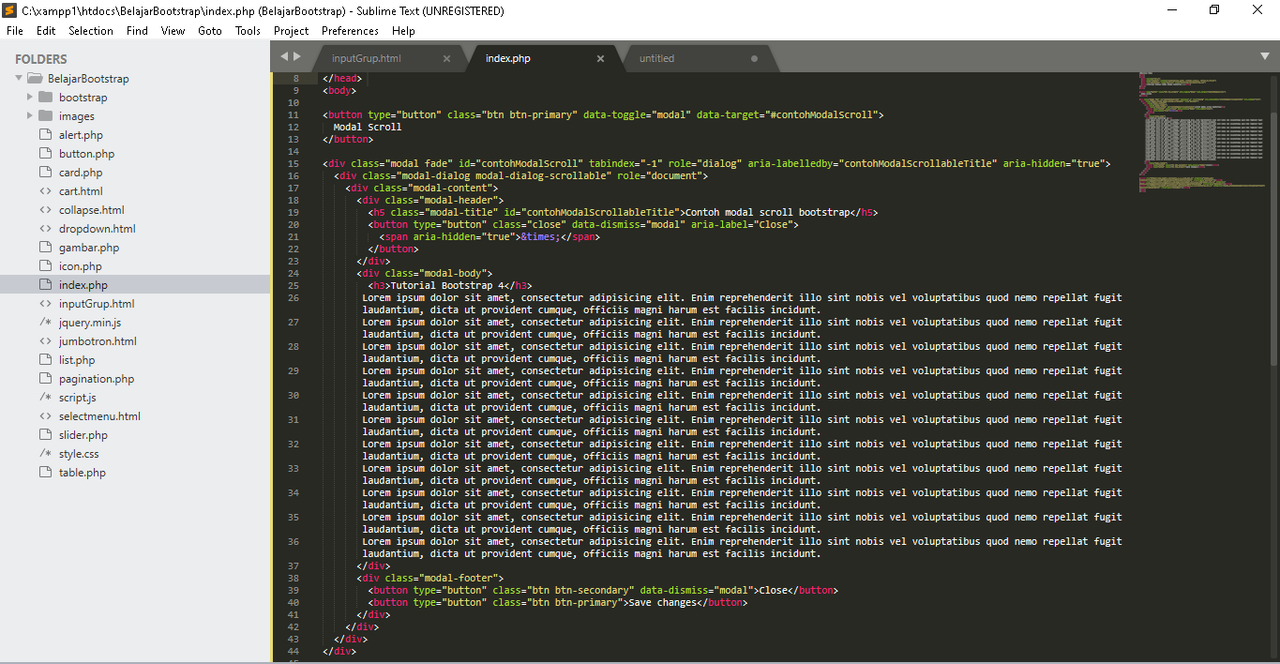Click the style.css stylesheet icon
The image size is (1280, 664).
45,454
